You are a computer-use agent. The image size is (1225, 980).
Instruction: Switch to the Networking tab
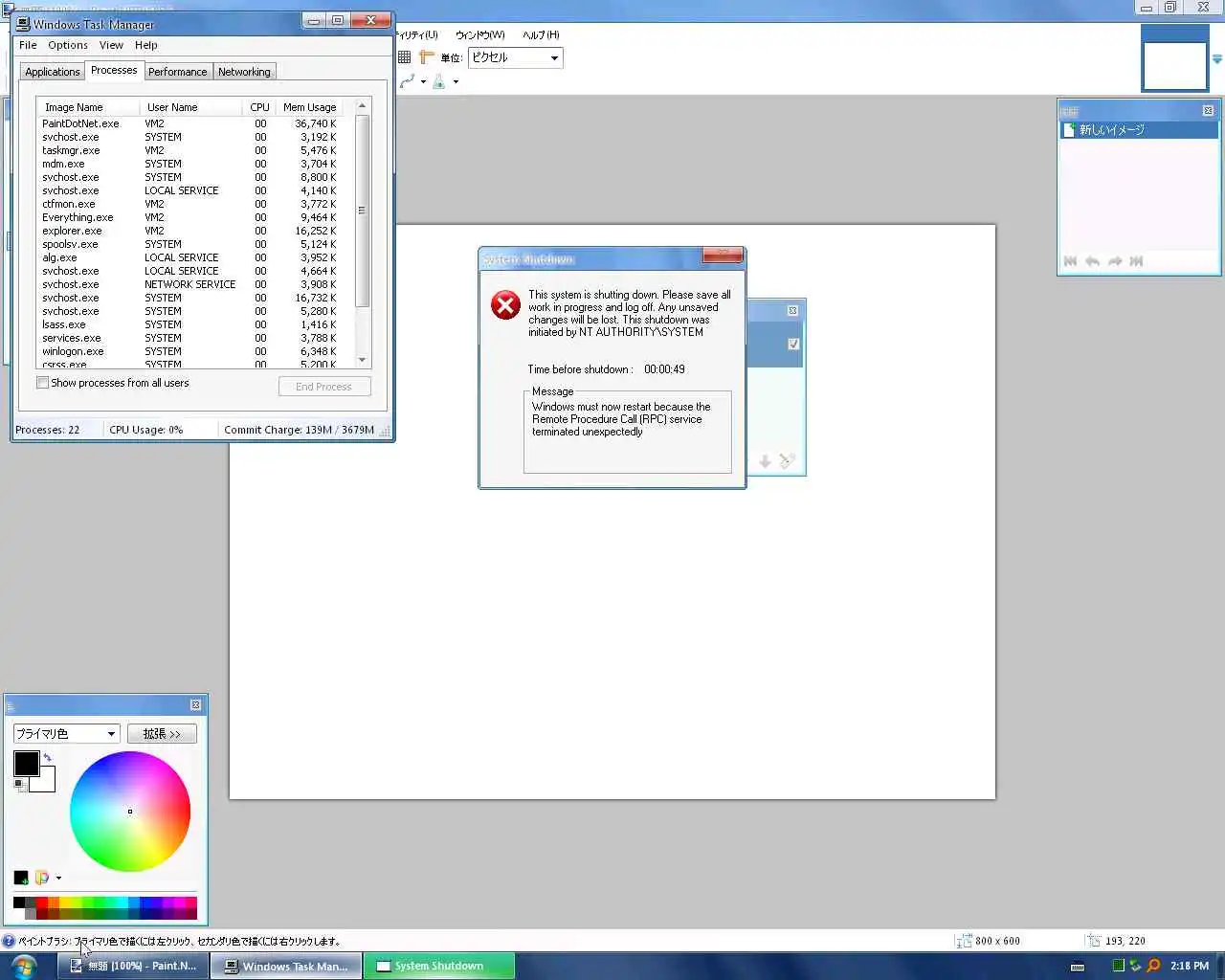pos(244,72)
